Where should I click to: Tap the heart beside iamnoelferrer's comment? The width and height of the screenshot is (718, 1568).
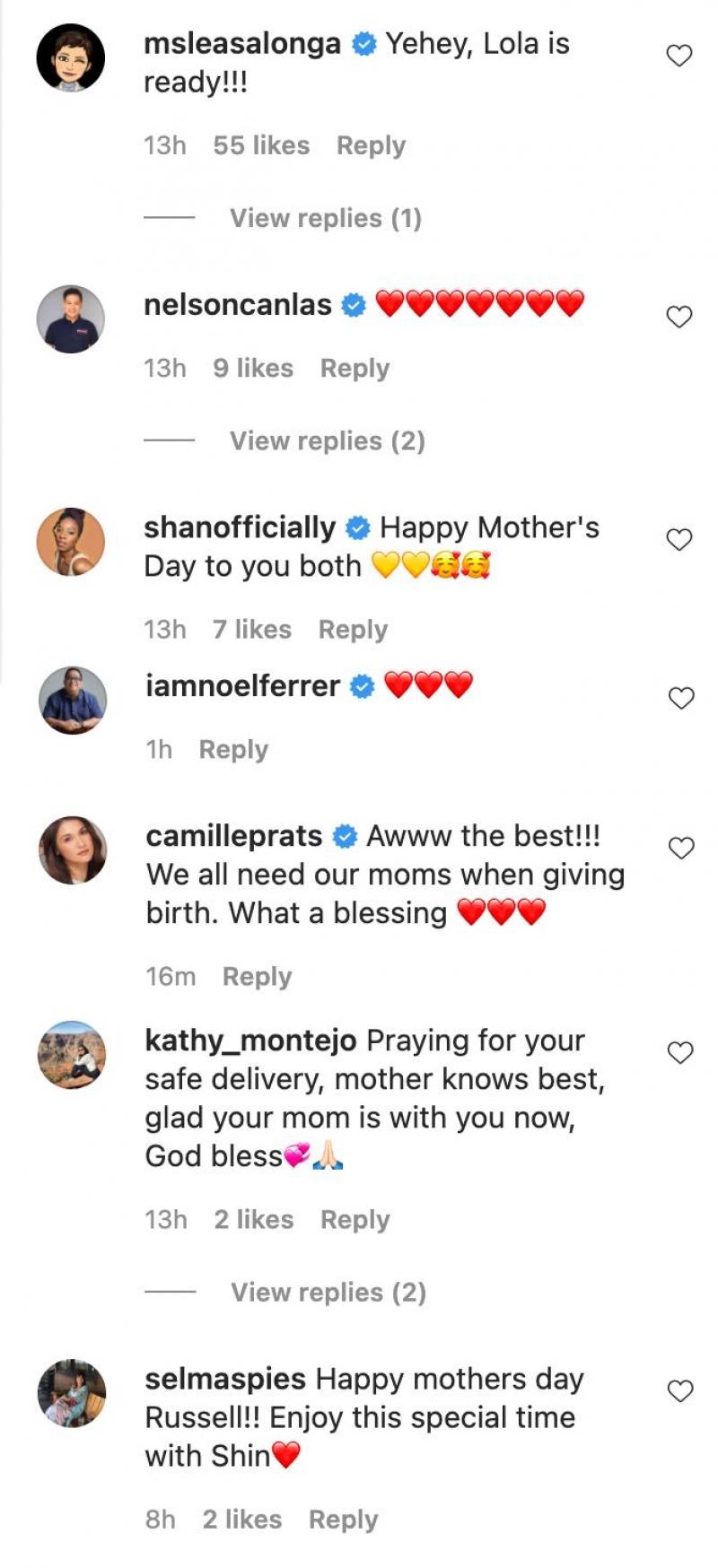click(681, 698)
